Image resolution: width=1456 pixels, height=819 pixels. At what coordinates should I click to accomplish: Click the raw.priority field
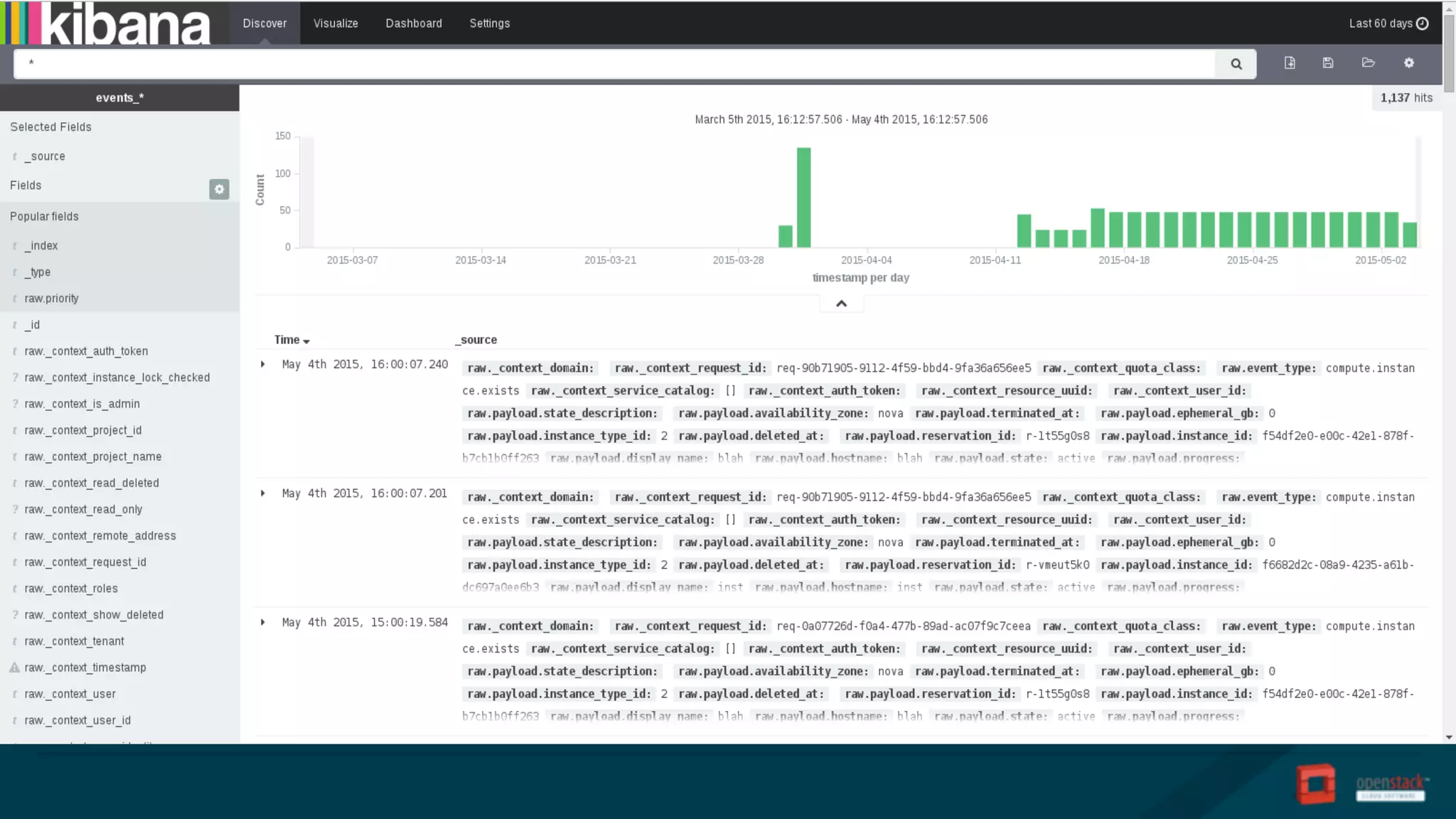tap(51, 299)
